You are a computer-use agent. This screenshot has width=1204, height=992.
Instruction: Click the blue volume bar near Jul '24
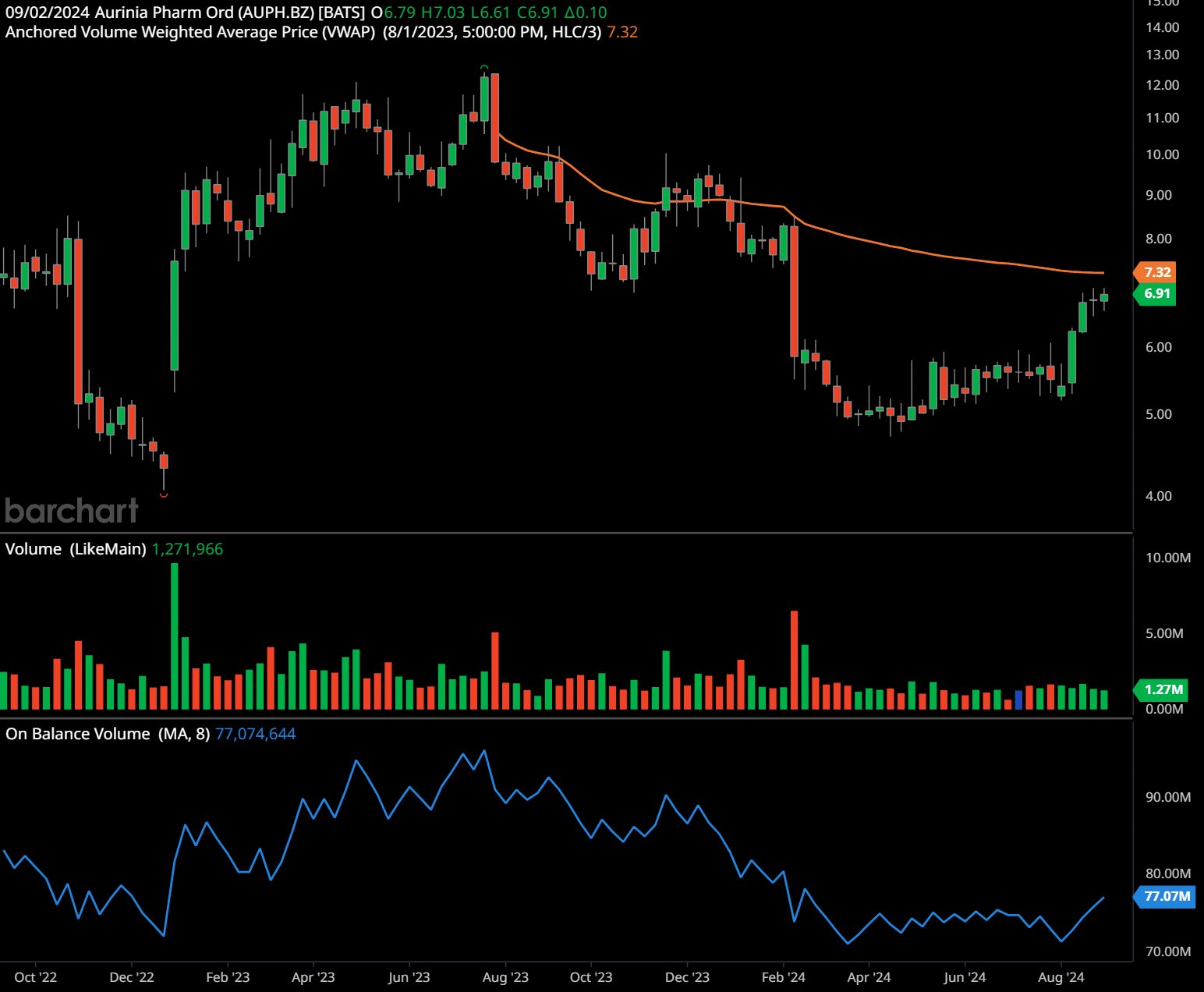point(1018,700)
